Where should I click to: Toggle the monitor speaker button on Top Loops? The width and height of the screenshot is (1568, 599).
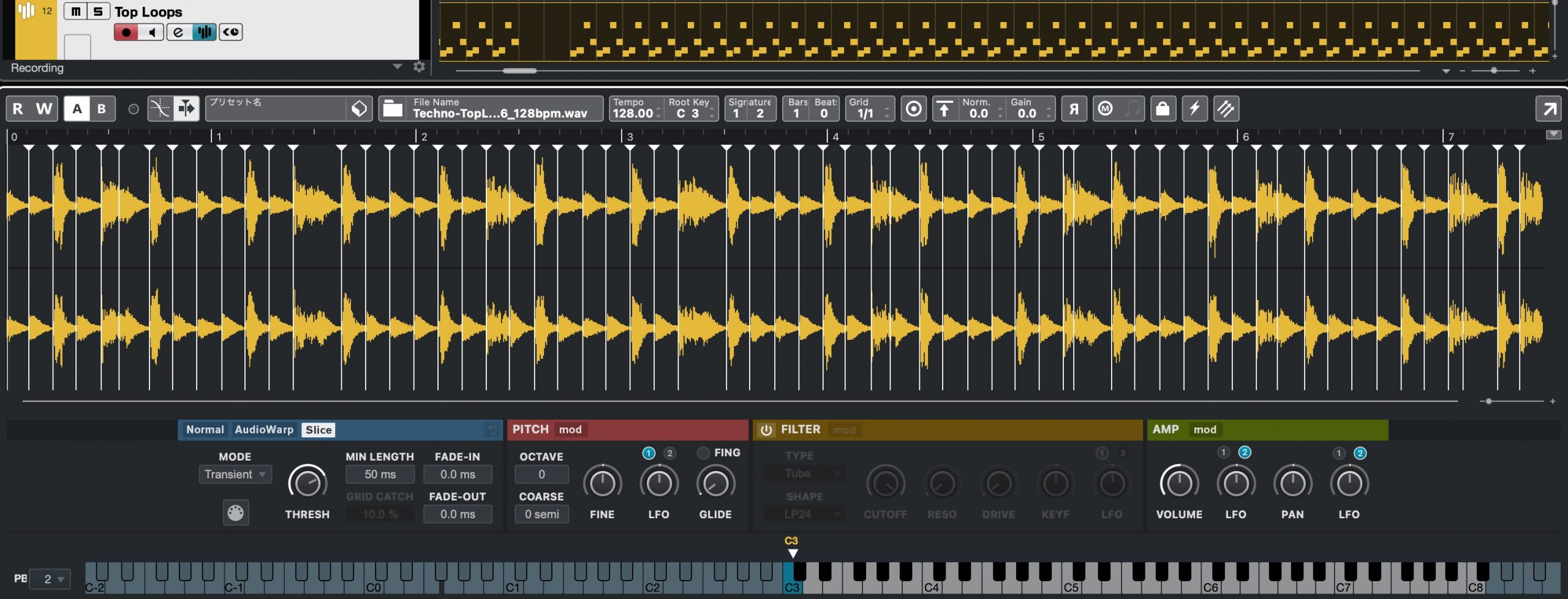pos(151,32)
